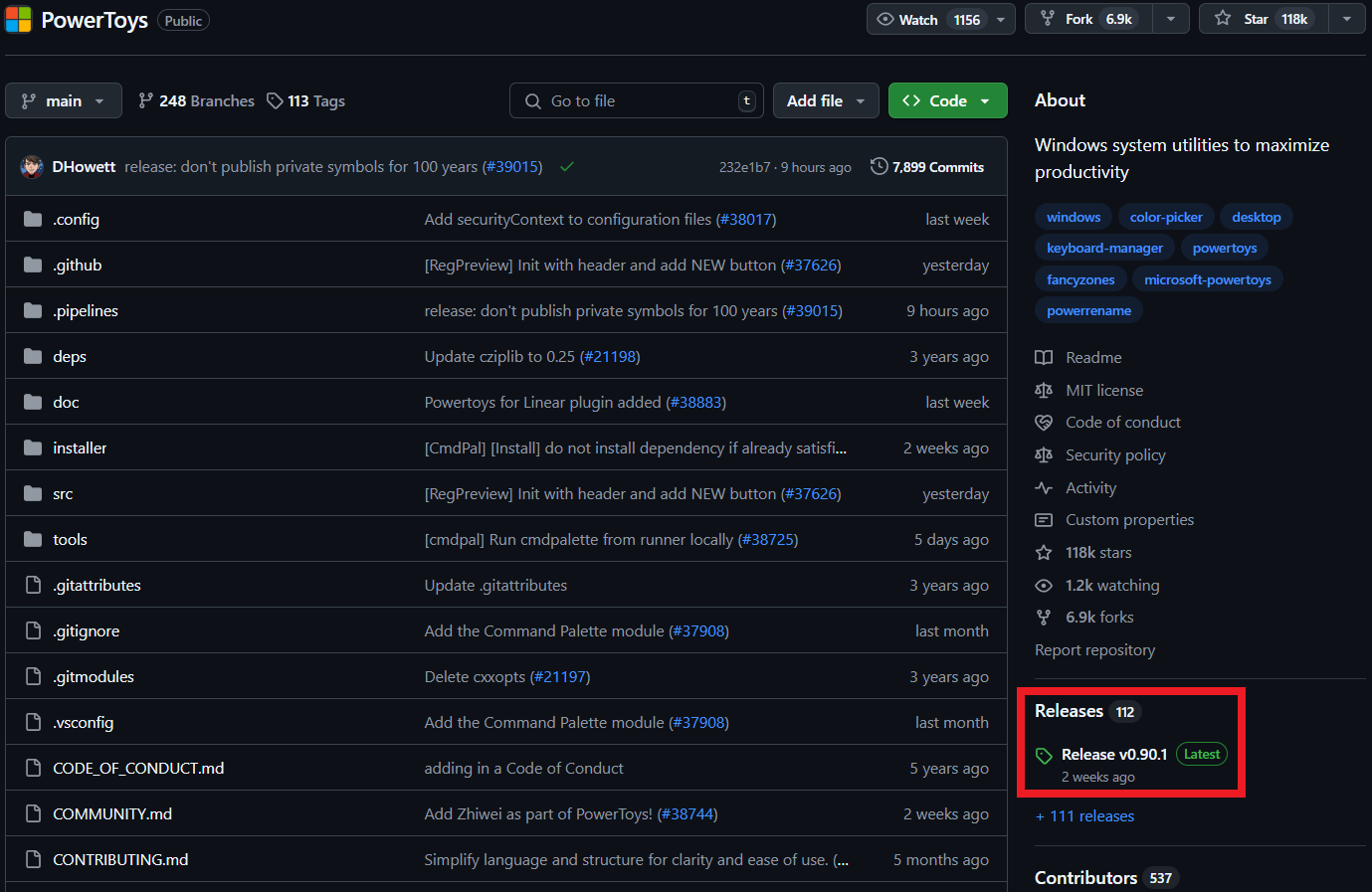The width and height of the screenshot is (1372, 892).
Task: Select the keyboard-manager topic tag
Action: tap(1104, 248)
